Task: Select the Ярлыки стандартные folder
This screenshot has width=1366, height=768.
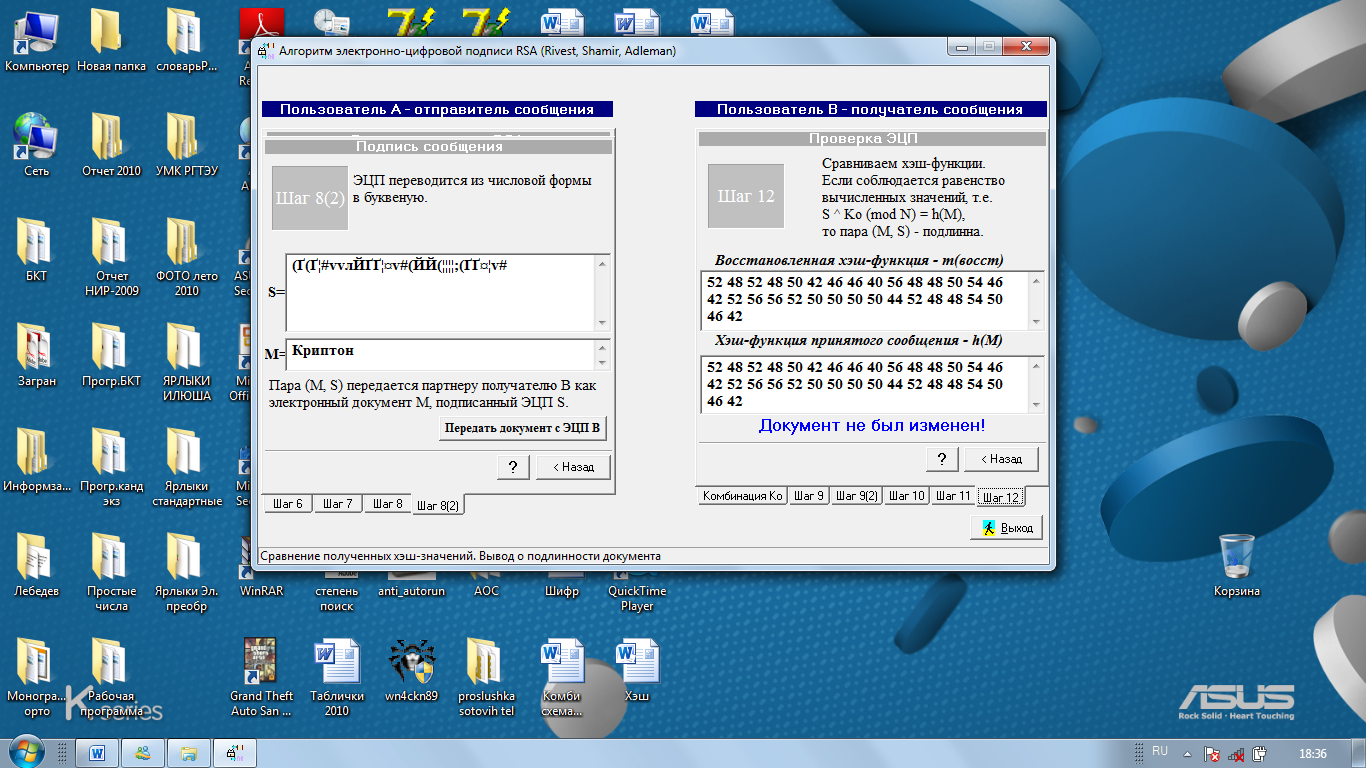Action: [187, 467]
